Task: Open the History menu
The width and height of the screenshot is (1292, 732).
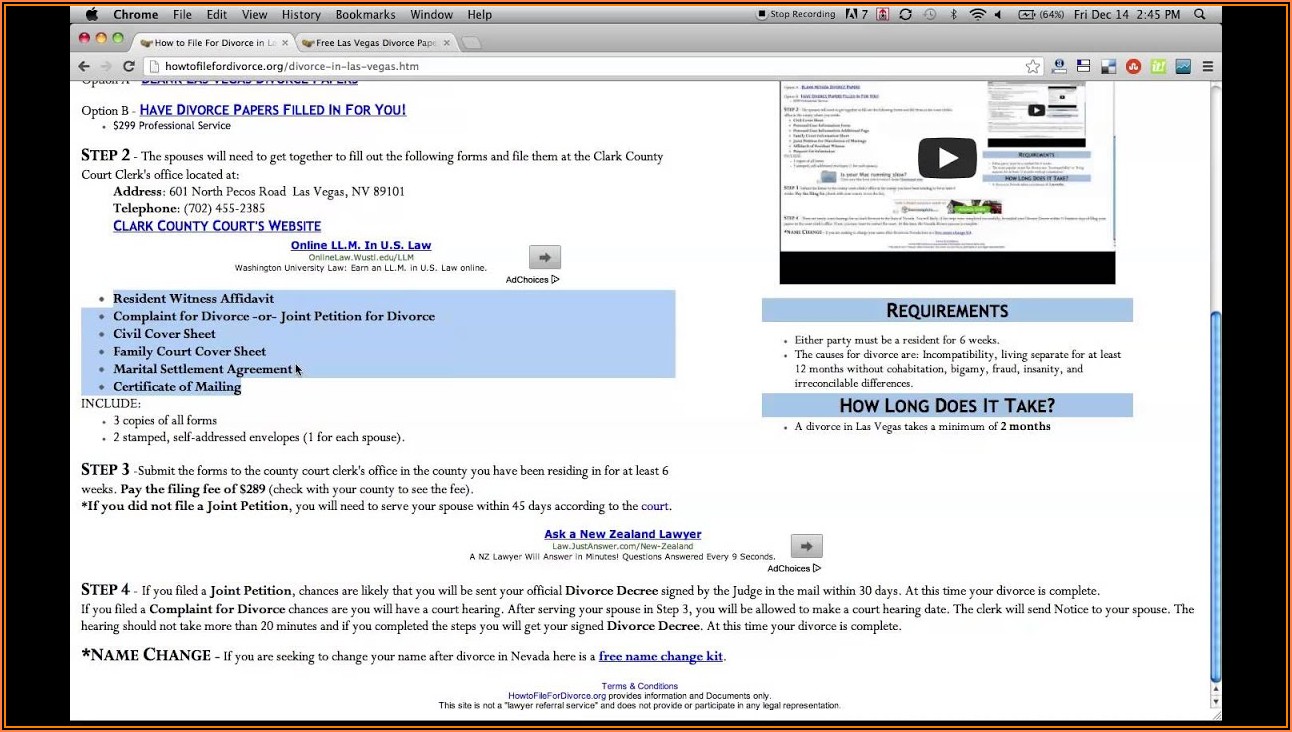Action: point(301,15)
